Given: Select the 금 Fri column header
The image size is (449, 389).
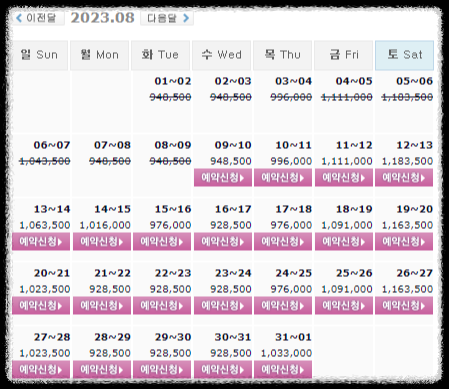Looking at the screenshot, I should (343, 55).
